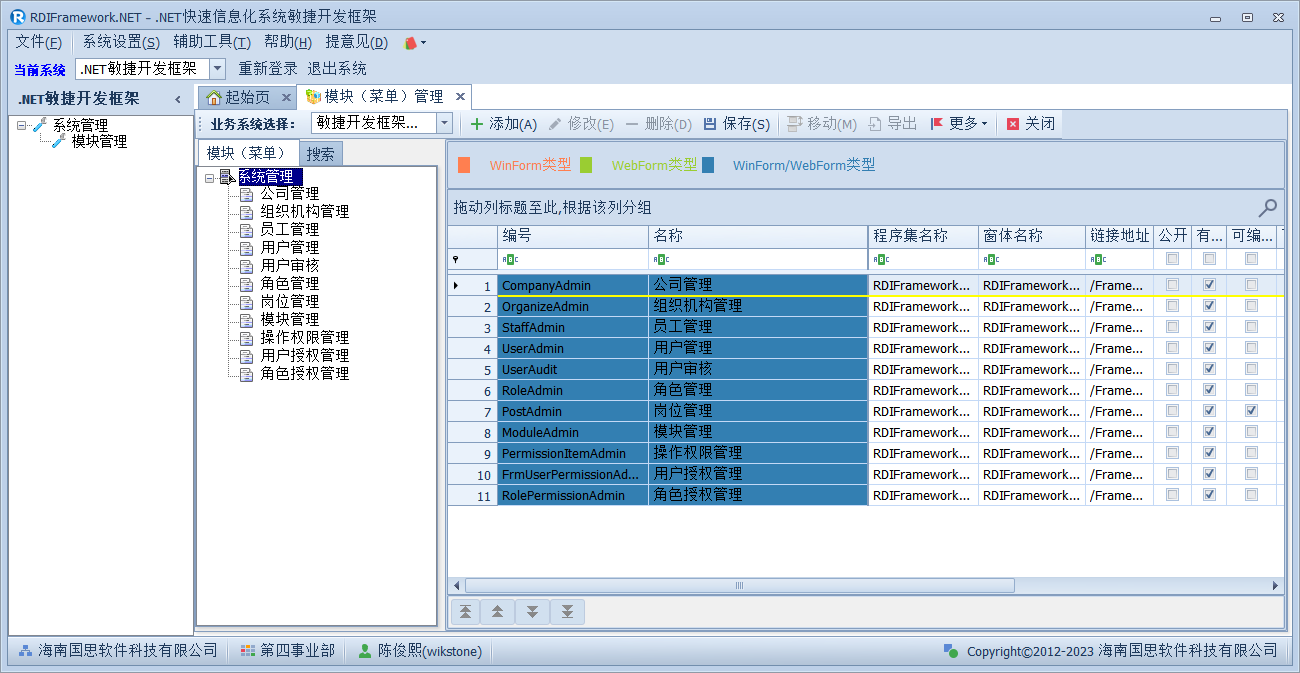The height and width of the screenshot is (673, 1300).
Task: Click the move-to-bottom arrow button
Action: click(x=567, y=612)
